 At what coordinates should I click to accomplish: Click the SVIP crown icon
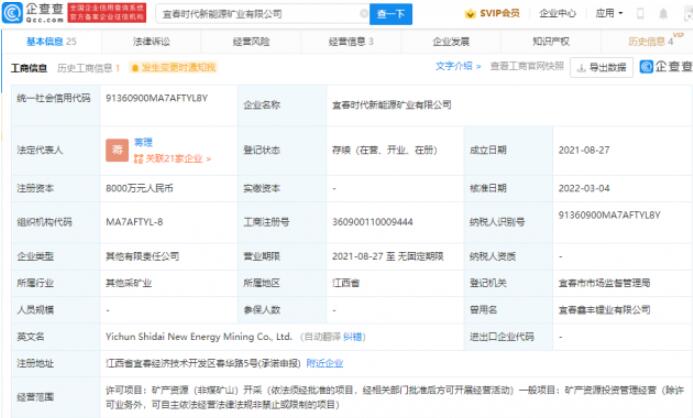[470, 14]
